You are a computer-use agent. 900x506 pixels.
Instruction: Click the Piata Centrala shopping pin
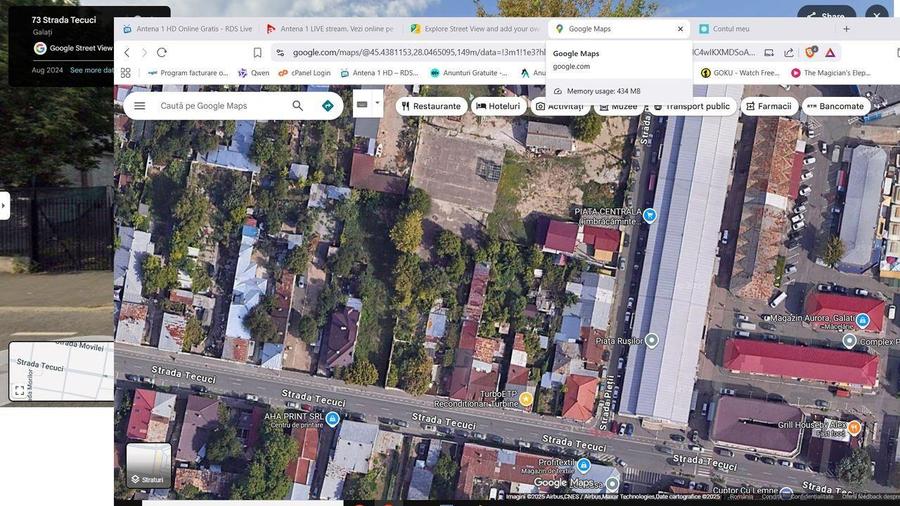coord(650,216)
